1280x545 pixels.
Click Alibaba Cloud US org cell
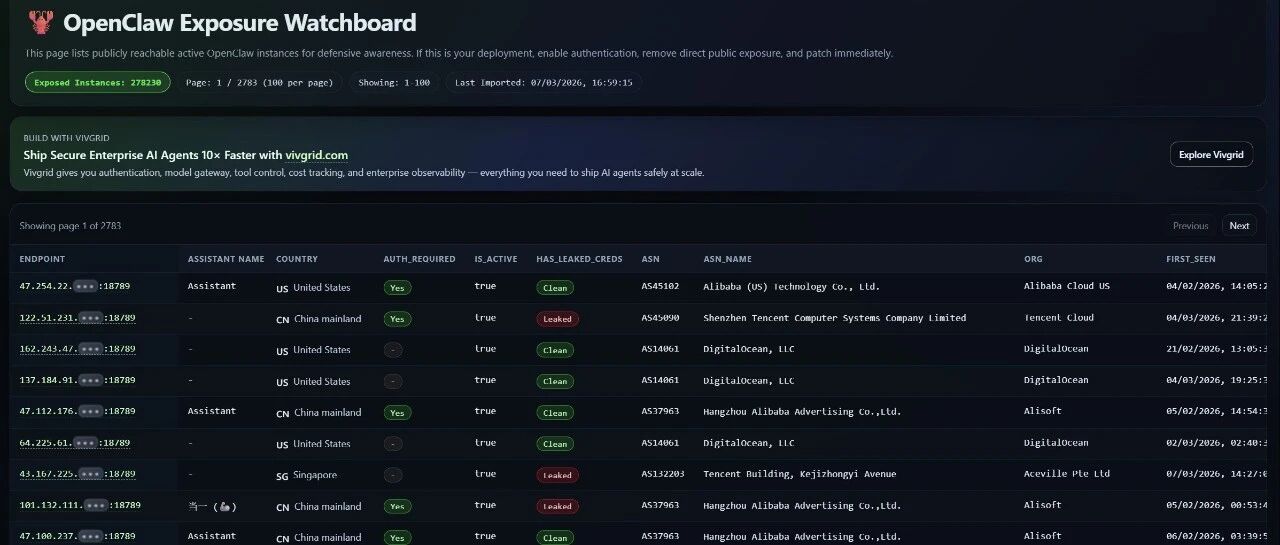1067,286
